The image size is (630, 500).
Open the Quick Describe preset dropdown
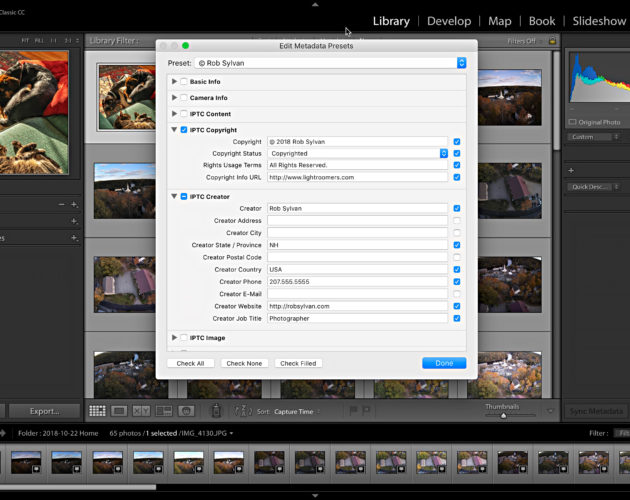pyautogui.click(x=593, y=187)
